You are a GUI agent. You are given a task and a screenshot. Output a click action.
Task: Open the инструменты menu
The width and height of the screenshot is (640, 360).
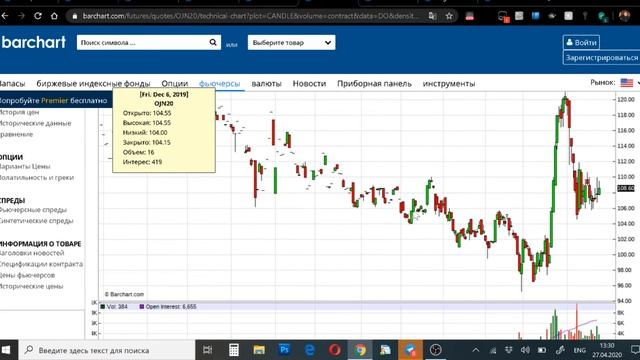tap(449, 84)
